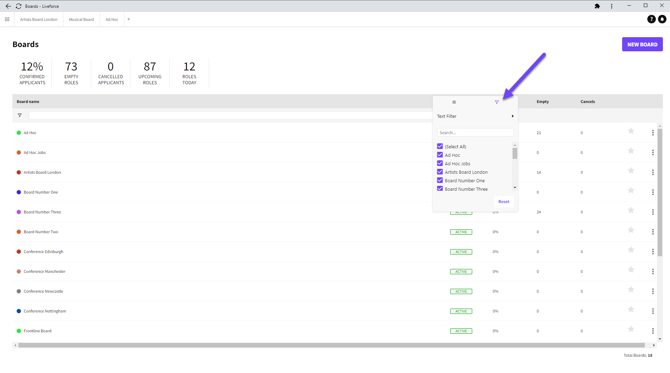Create a board with NEW BOARD

click(x=642, y=44)
